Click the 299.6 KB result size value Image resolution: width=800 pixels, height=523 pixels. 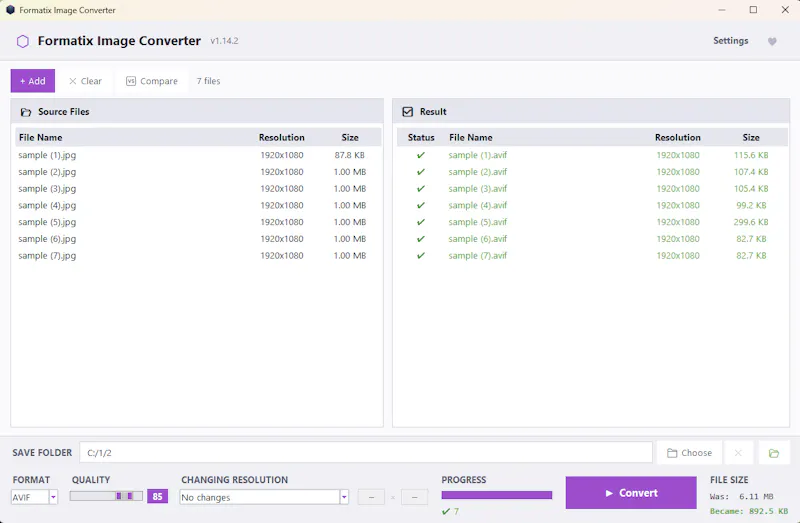coord(751,222)
